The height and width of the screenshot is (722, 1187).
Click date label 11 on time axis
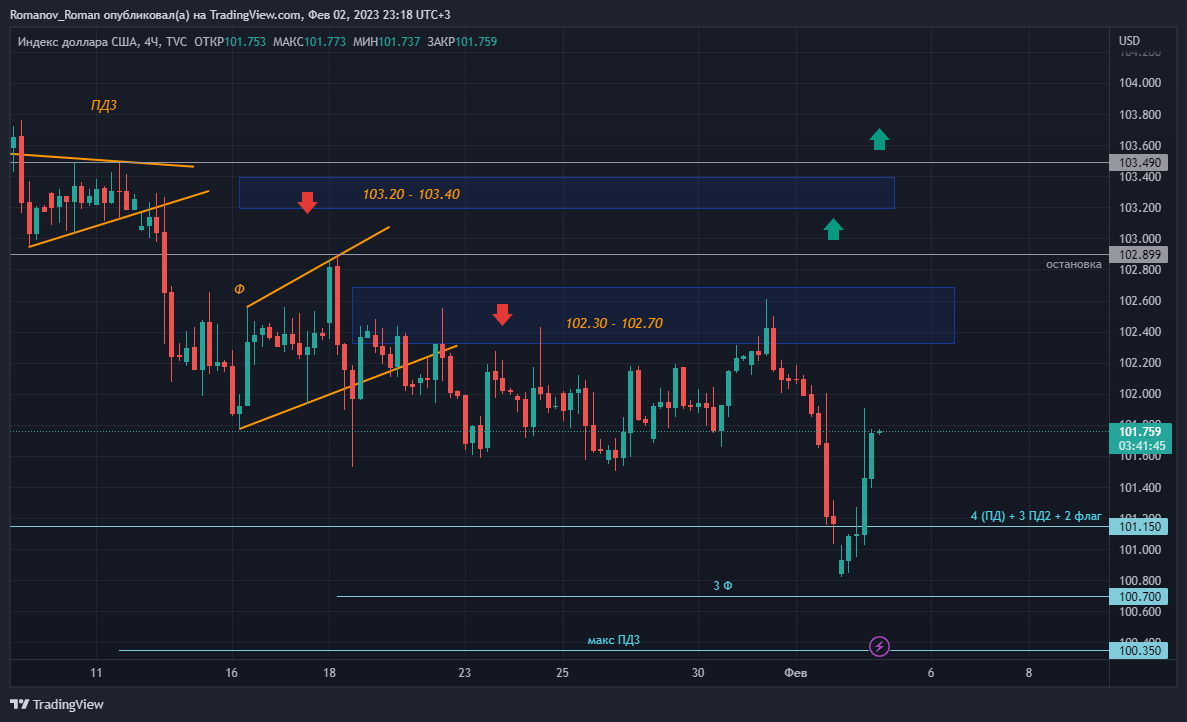click(x=96, y=673)
